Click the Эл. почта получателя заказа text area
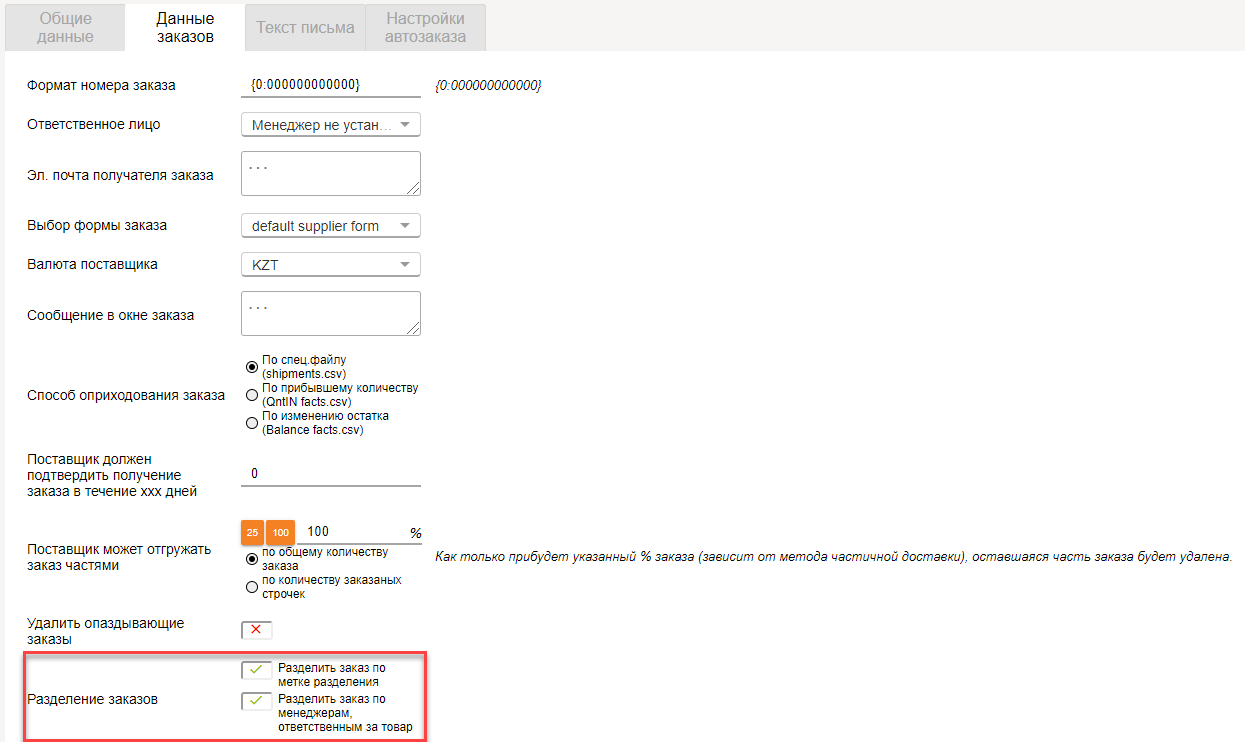The width and height of the screenshot is (1245, 742). click(x=330, y=174)
